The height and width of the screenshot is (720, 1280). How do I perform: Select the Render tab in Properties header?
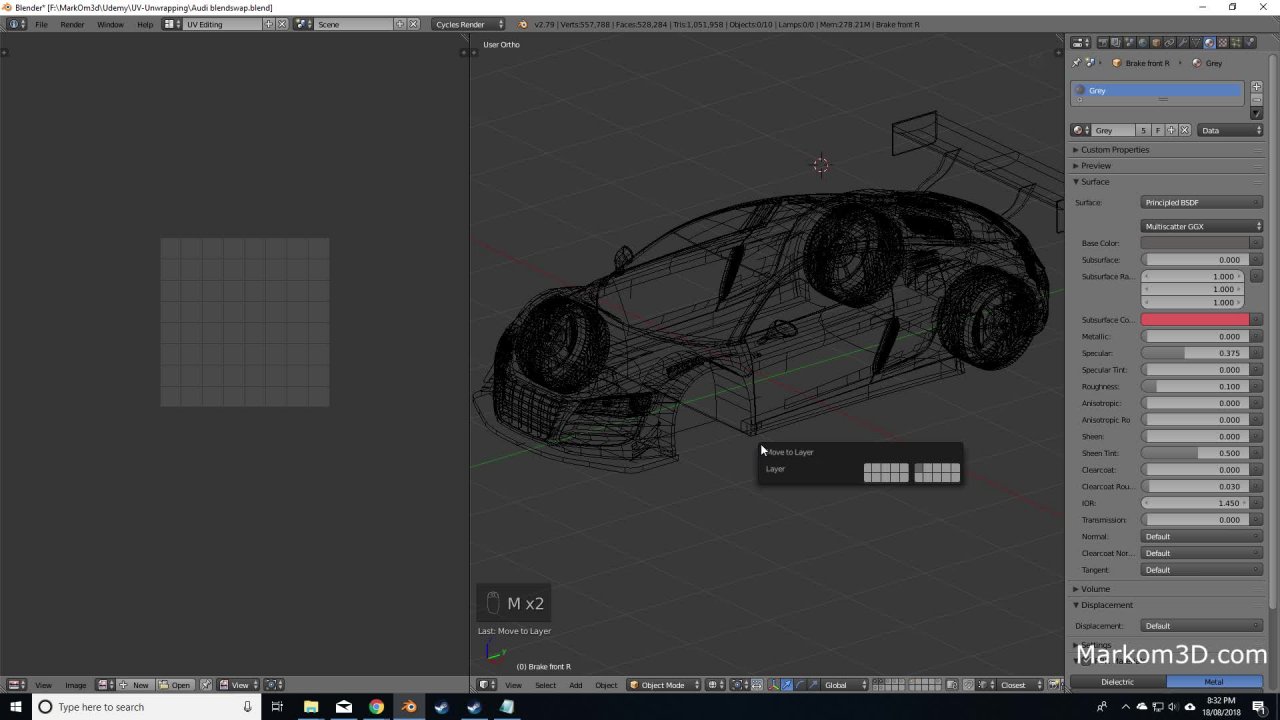[1102, 42]
